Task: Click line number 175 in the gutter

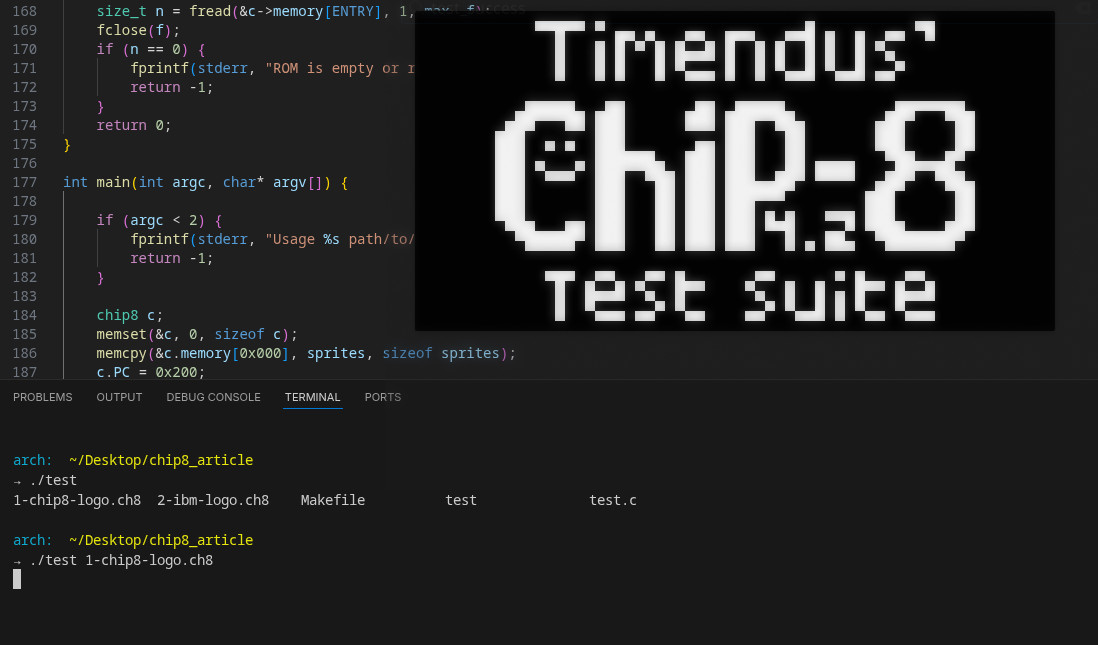Action: coord(25,144)
